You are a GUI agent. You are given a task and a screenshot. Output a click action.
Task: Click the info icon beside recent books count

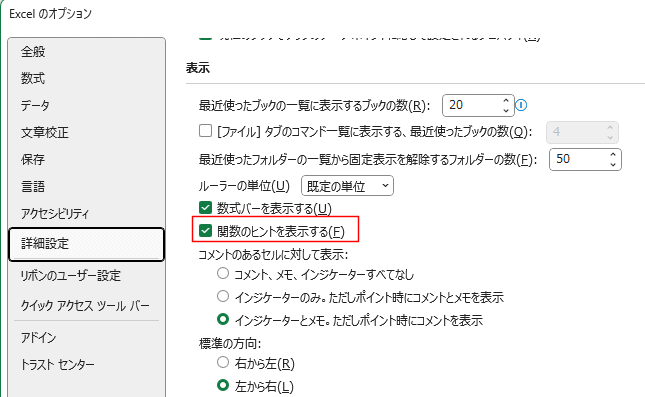pos(521,105)
